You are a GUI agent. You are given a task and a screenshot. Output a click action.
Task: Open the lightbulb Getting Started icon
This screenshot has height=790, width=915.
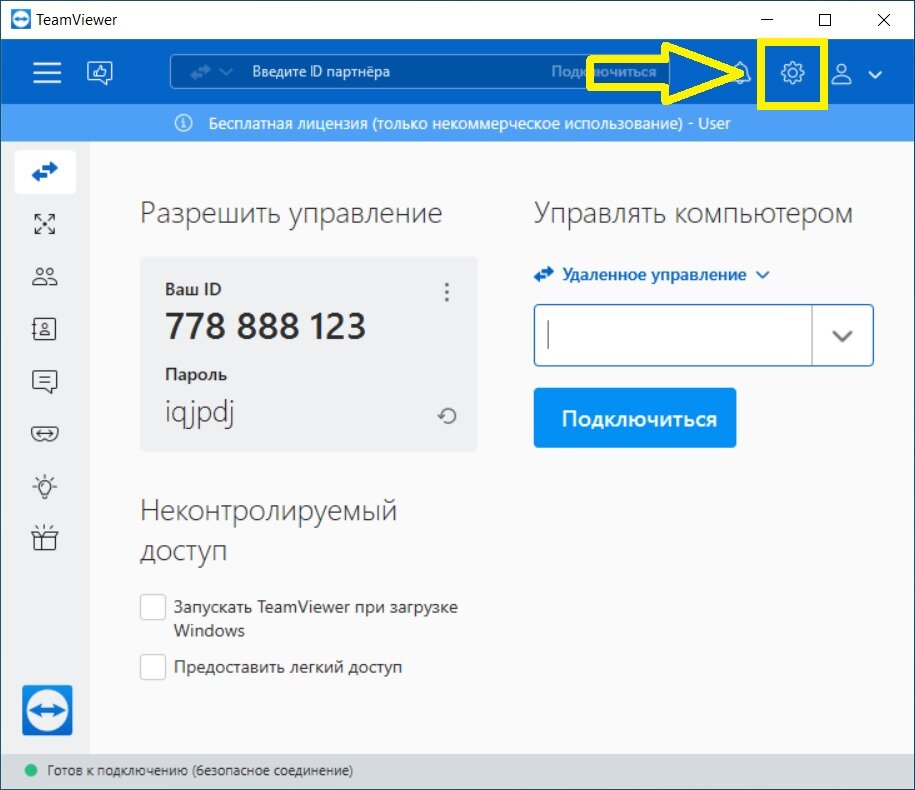point(45,486)
